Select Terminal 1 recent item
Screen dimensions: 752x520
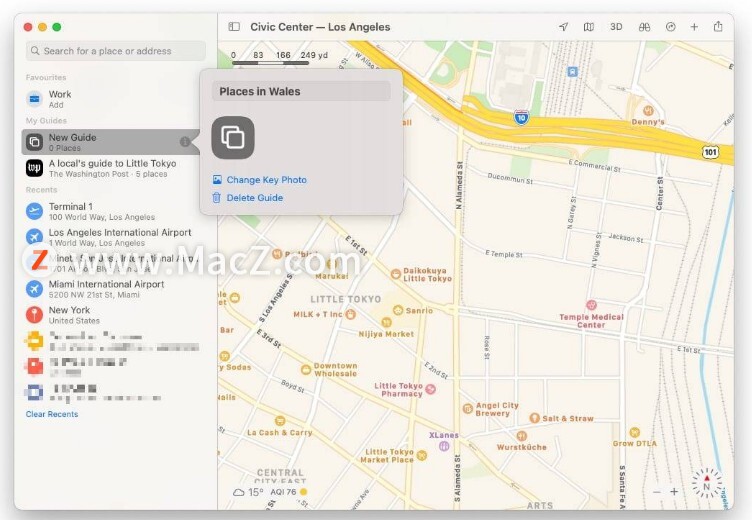115,211
